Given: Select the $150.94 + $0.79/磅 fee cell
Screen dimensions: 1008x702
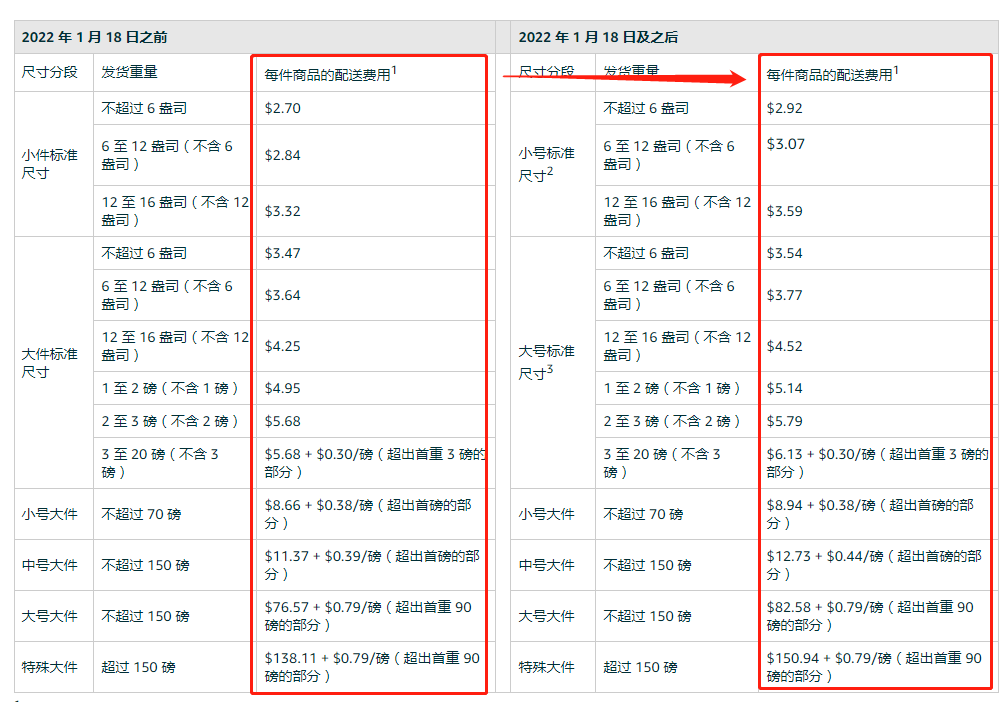Looking at the screenshot, I should pos(875,667).
